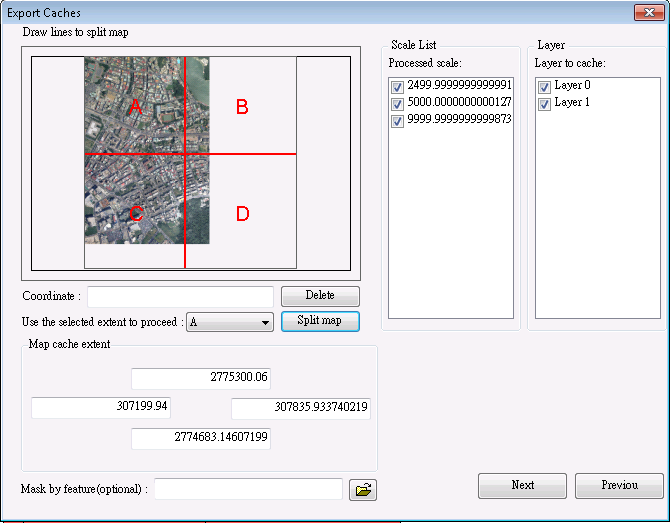Uncheck the 5000.0000000000127 scale checkbox

397,104
